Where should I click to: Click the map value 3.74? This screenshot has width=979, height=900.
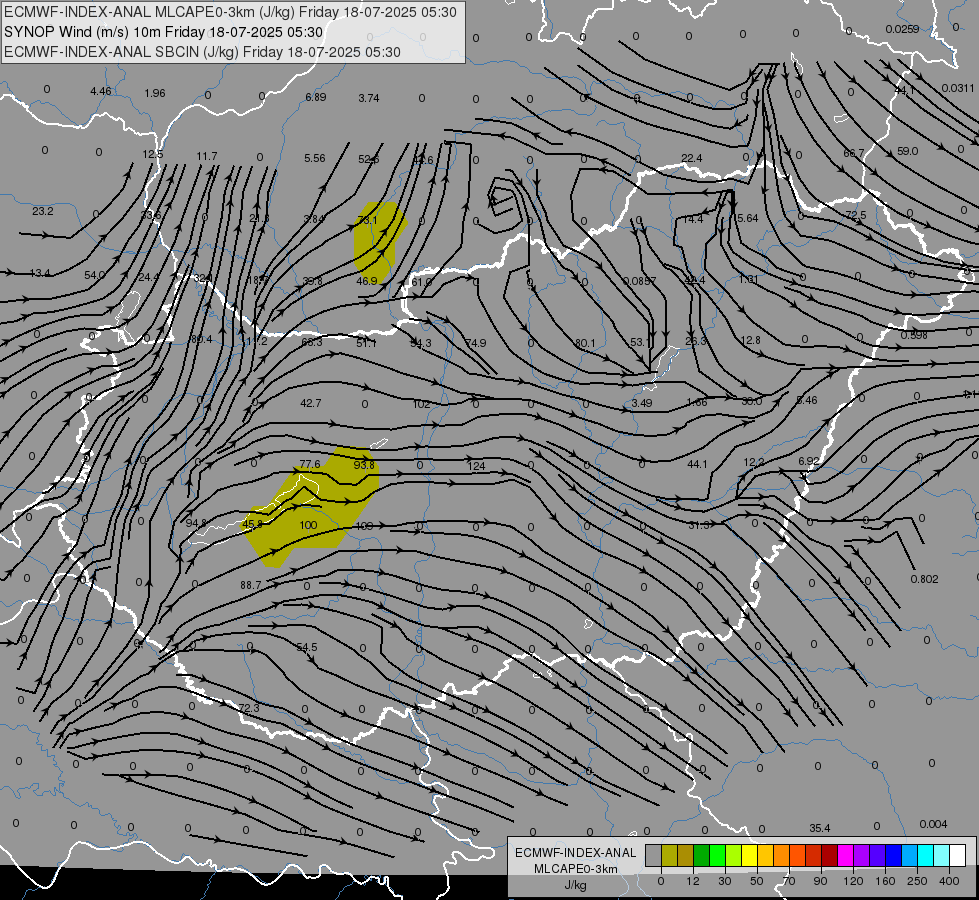click(x=369, y=98)
